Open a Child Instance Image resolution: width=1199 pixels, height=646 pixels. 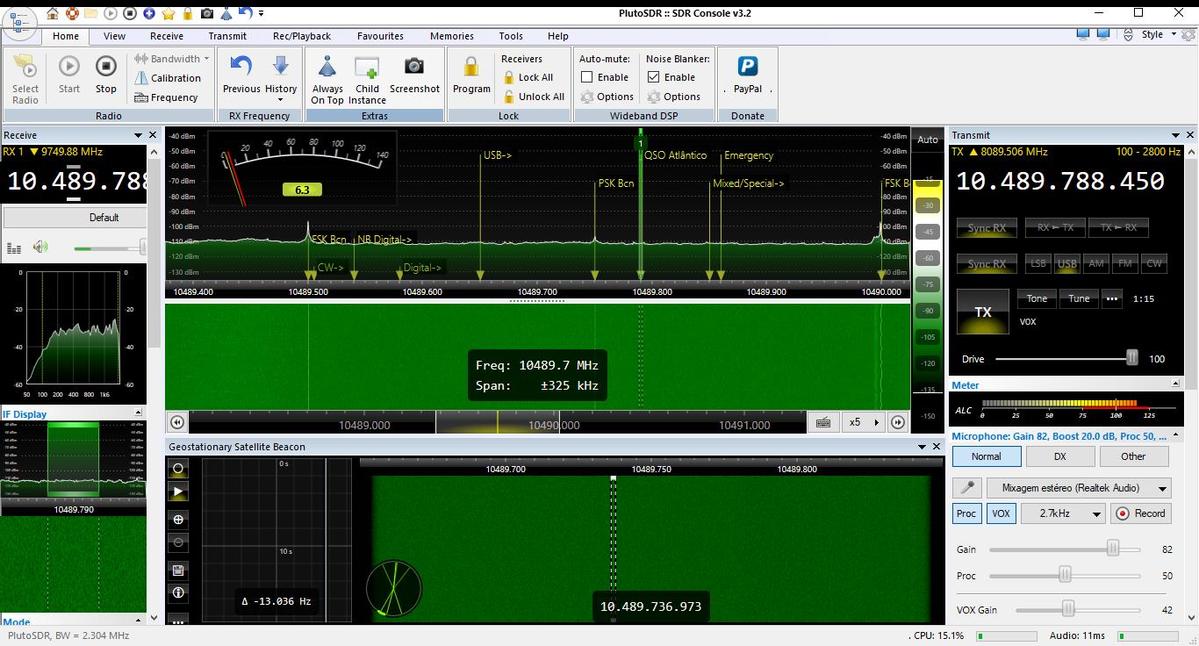click(367, 68)
